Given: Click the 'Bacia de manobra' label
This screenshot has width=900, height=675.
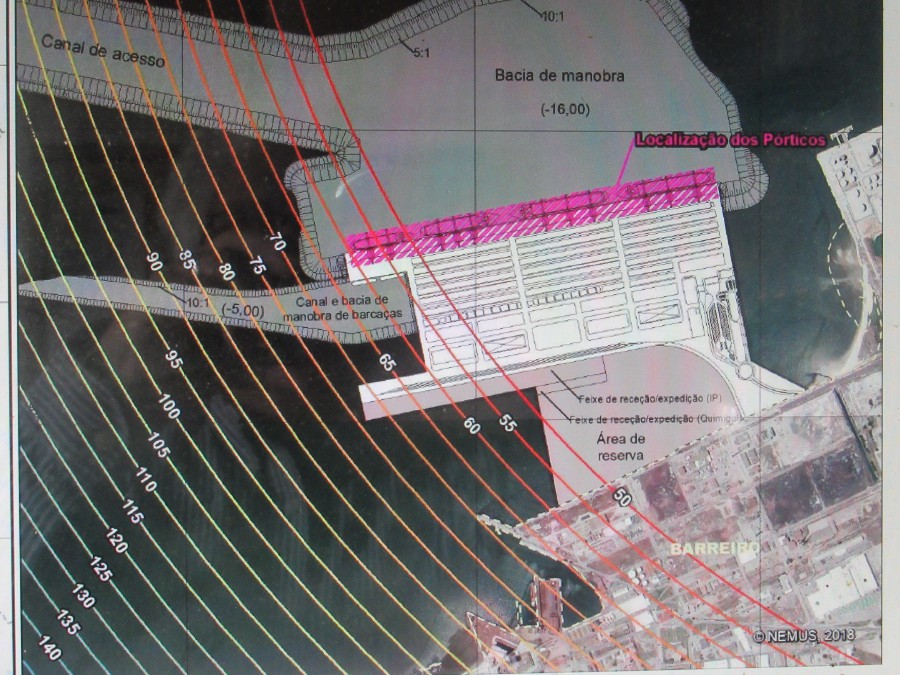Looking at the screenshot, I should (x=560, y=76).
